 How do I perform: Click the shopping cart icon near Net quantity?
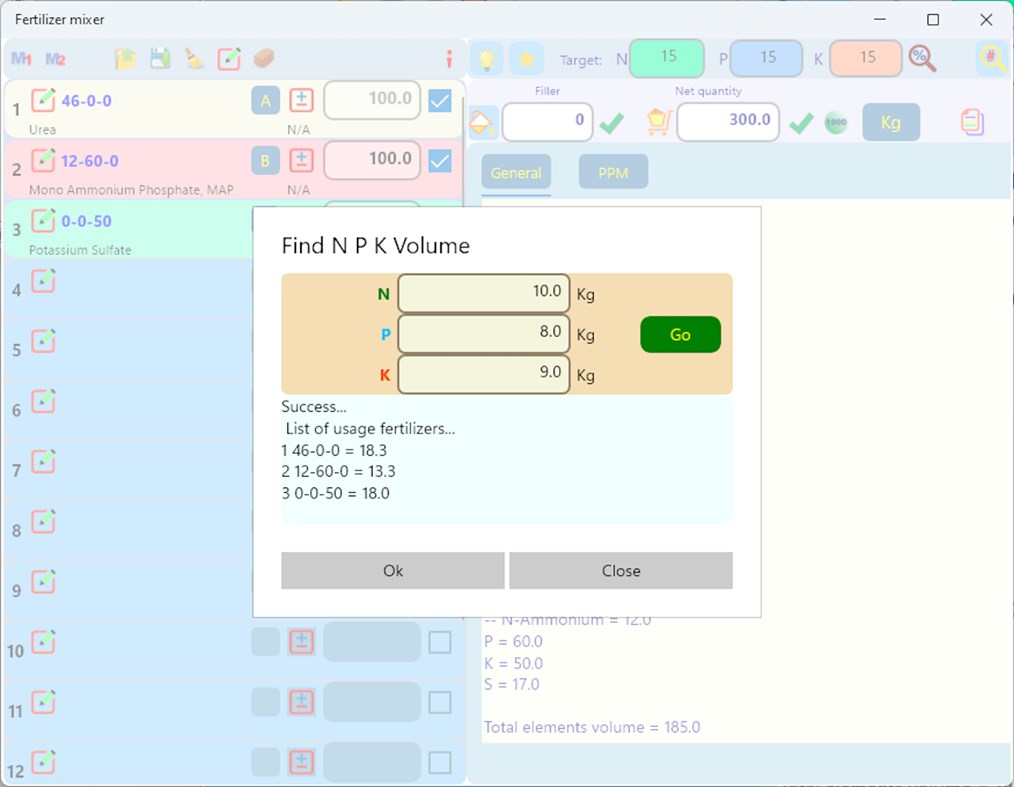pyautogui.click(x=659, y=121)
